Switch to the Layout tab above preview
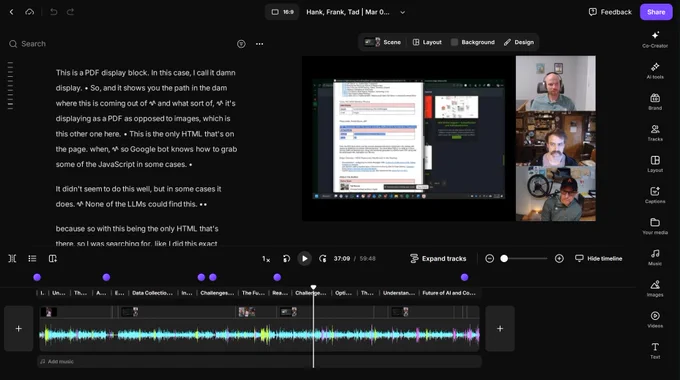 (427, 42)
